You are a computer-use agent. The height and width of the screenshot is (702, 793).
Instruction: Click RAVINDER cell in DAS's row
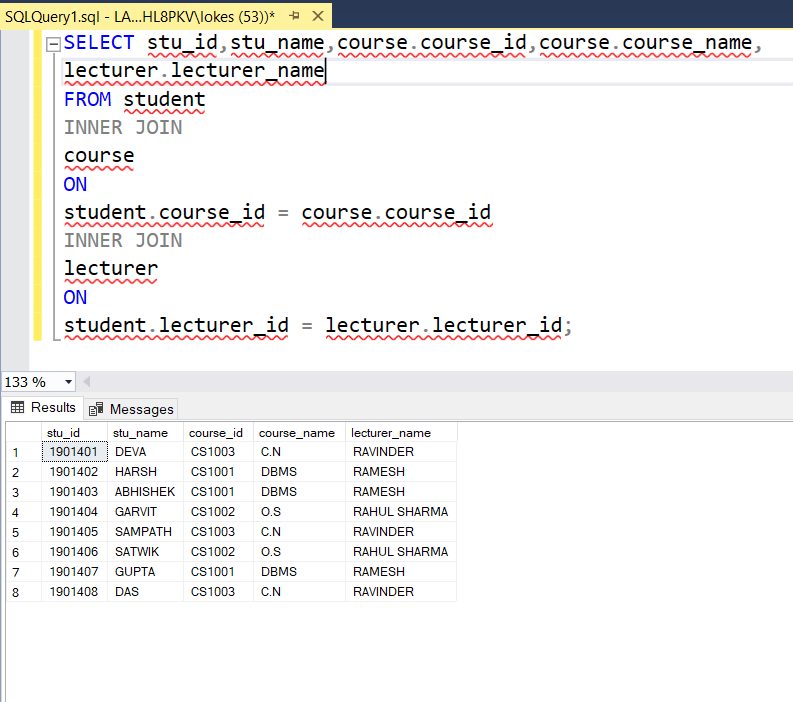(x=401, y=592)
